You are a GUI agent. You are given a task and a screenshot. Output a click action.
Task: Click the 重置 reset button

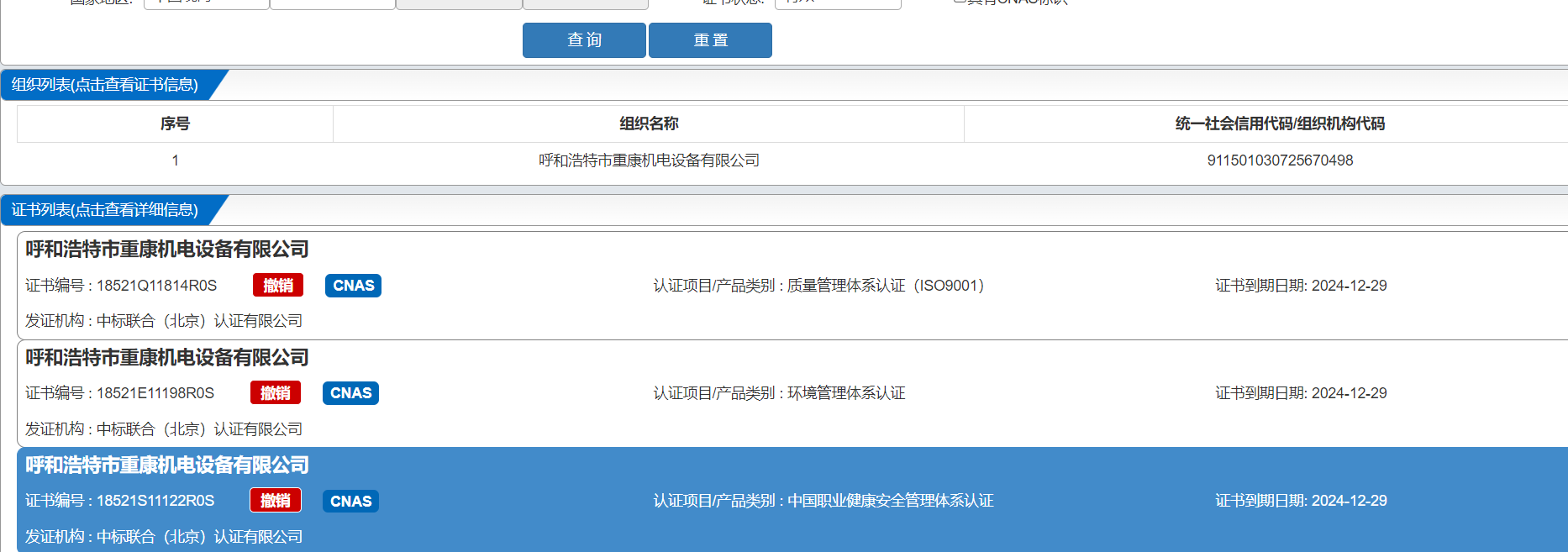(x=710, y=40)
